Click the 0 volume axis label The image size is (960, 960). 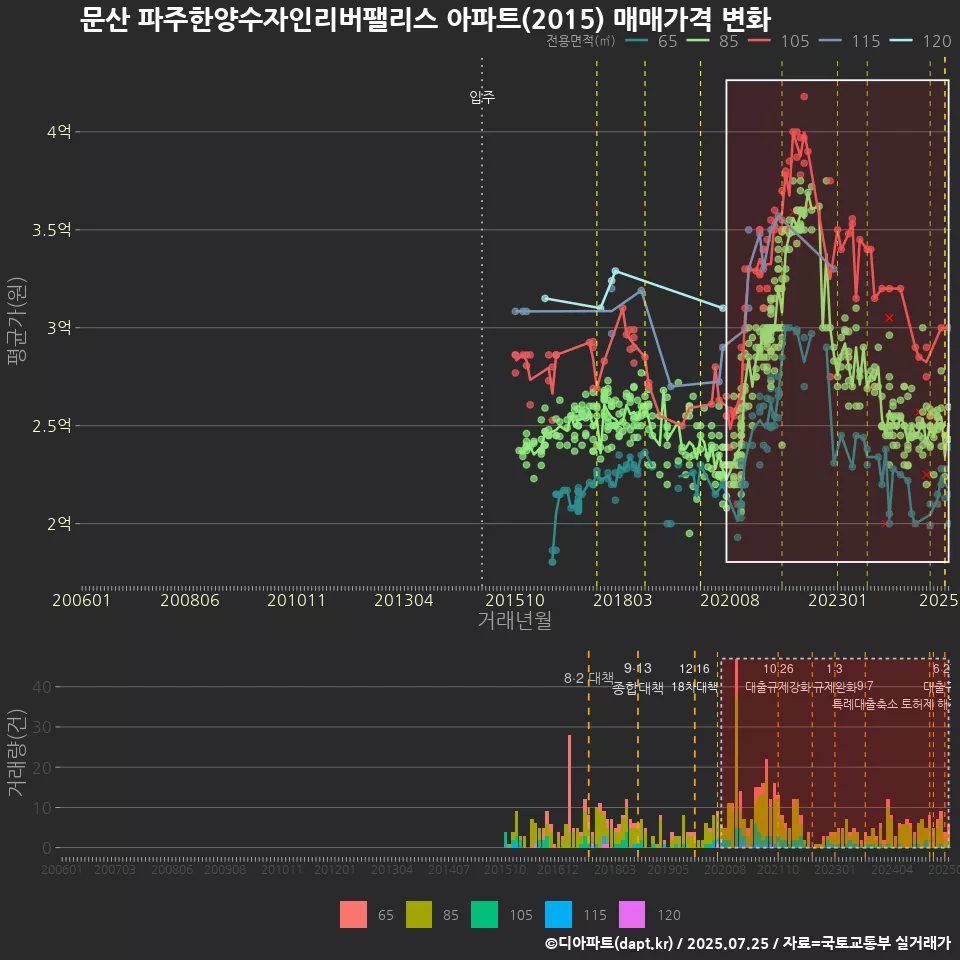point(47,849)
